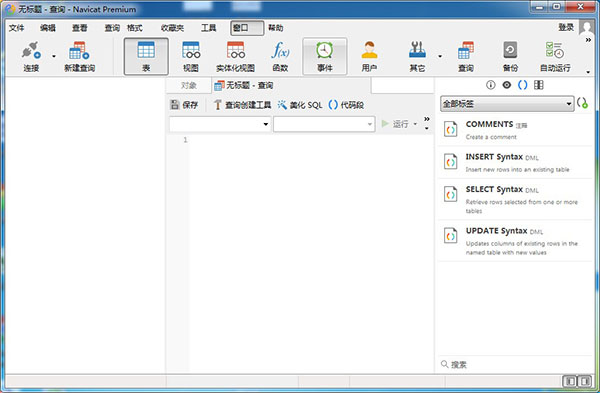This screenshot has width=600, height=393.
Task: Expand the query toolbar overflow chevron
Action: pyautogui.click(x=427, y=119)
